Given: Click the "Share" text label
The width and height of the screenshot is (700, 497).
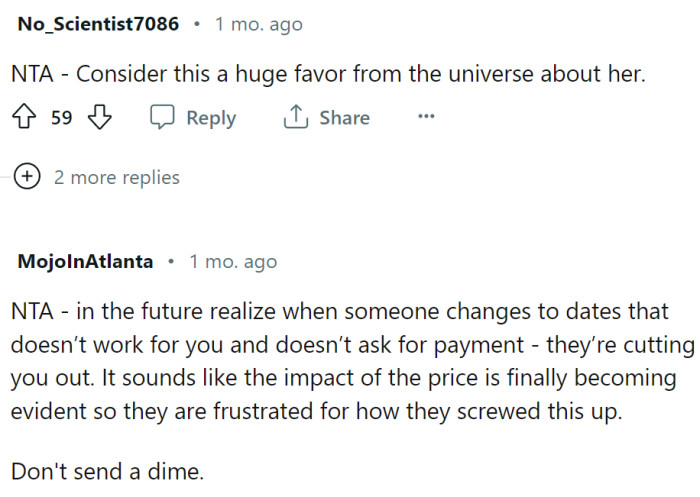Looking at the screenshot, I should [x=344, y=118].
